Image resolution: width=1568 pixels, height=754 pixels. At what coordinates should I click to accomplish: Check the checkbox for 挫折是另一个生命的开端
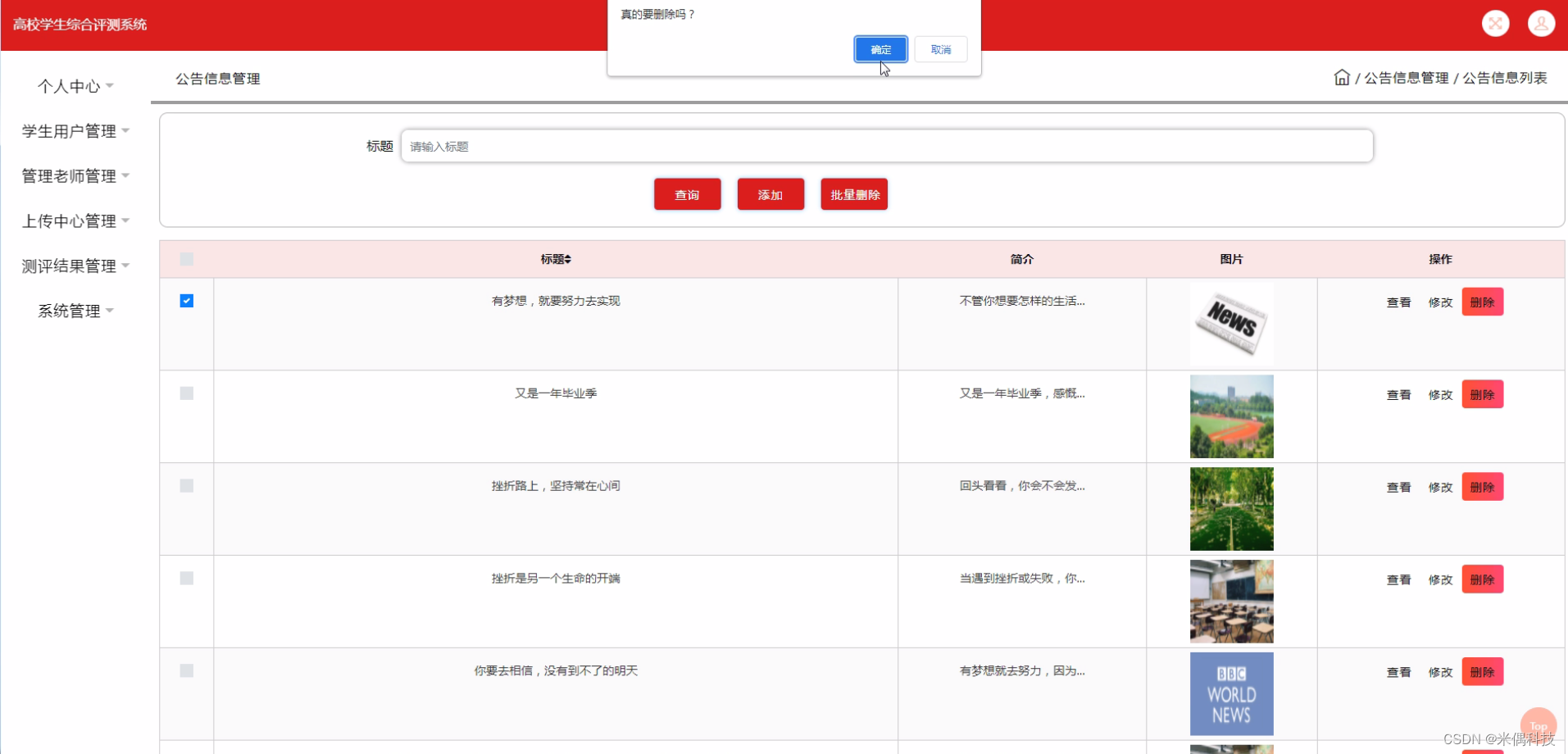tap(187, 579)
